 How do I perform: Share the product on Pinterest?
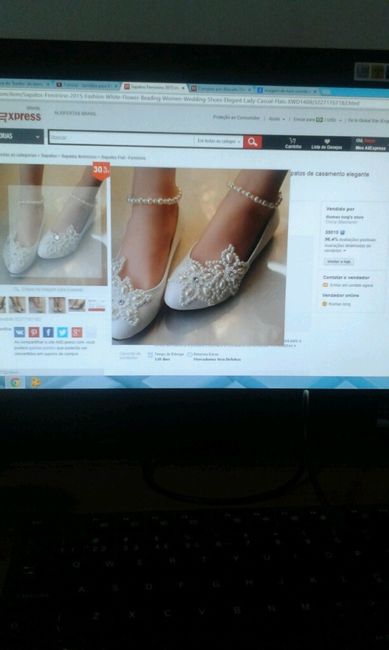34,332
